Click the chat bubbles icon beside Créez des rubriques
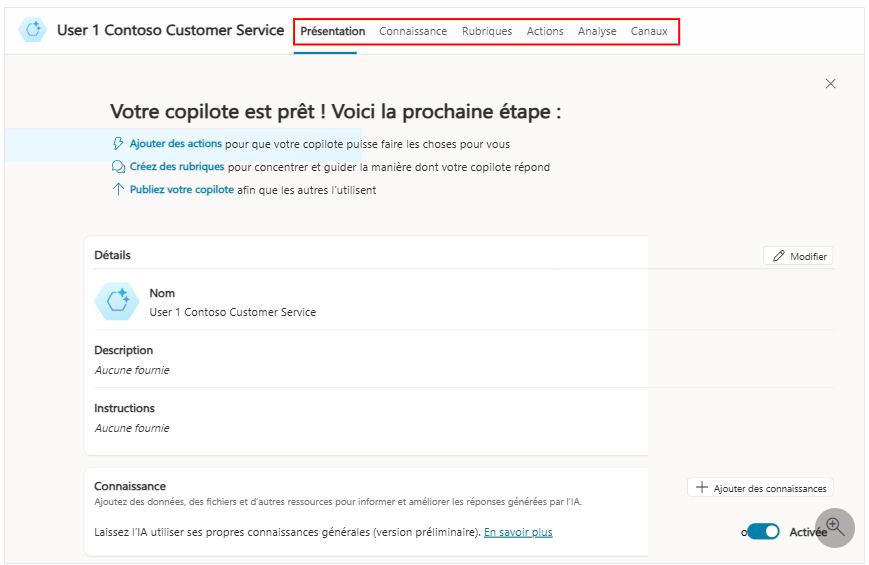Viewport: 869px width, 565px height. click(x=119, y=167)
